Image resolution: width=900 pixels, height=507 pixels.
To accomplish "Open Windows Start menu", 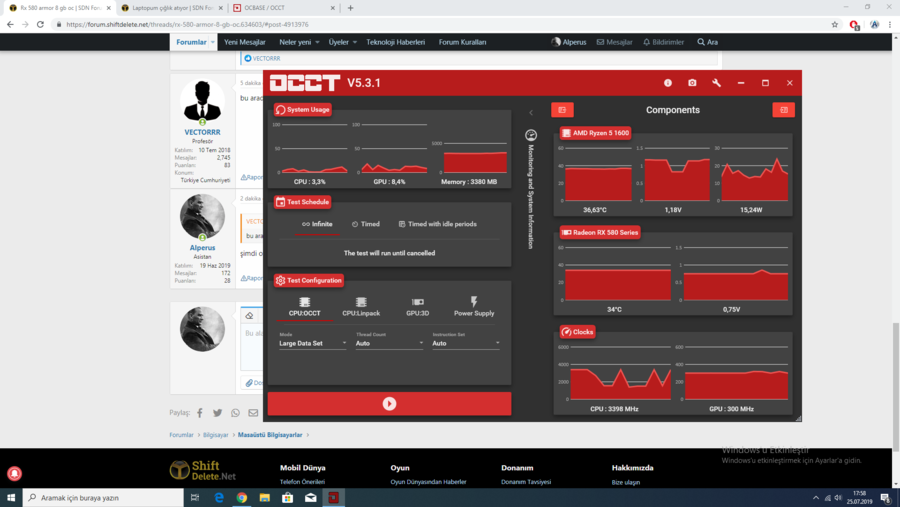I will (11, 498).
